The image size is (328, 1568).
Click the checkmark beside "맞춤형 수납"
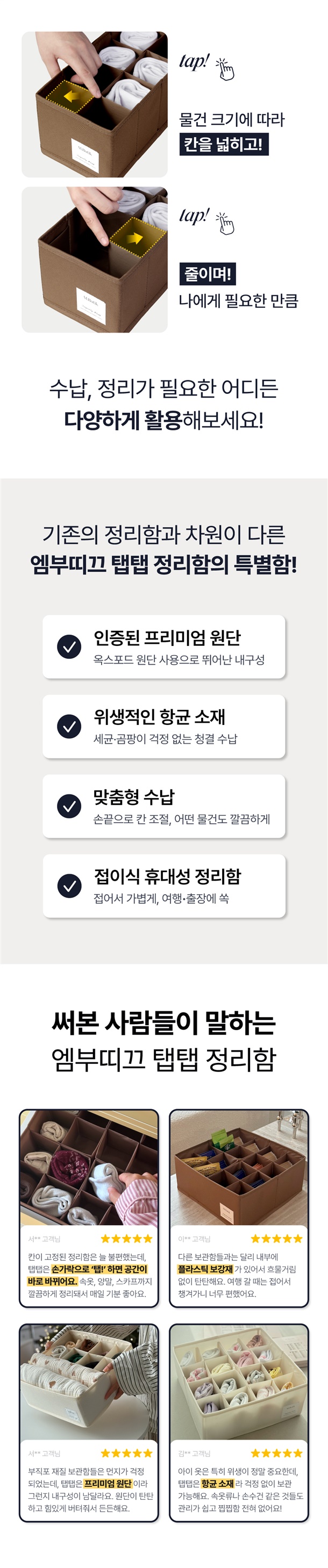(x=69, y=806)
